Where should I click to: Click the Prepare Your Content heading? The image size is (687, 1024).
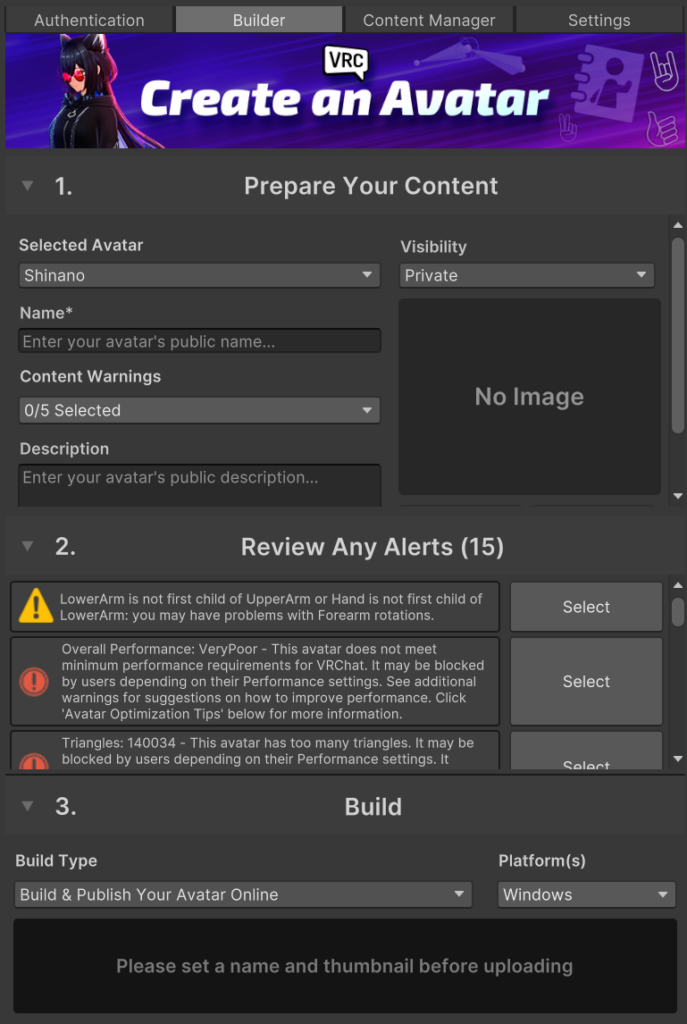pyautogui.click(x=371, y=186)
